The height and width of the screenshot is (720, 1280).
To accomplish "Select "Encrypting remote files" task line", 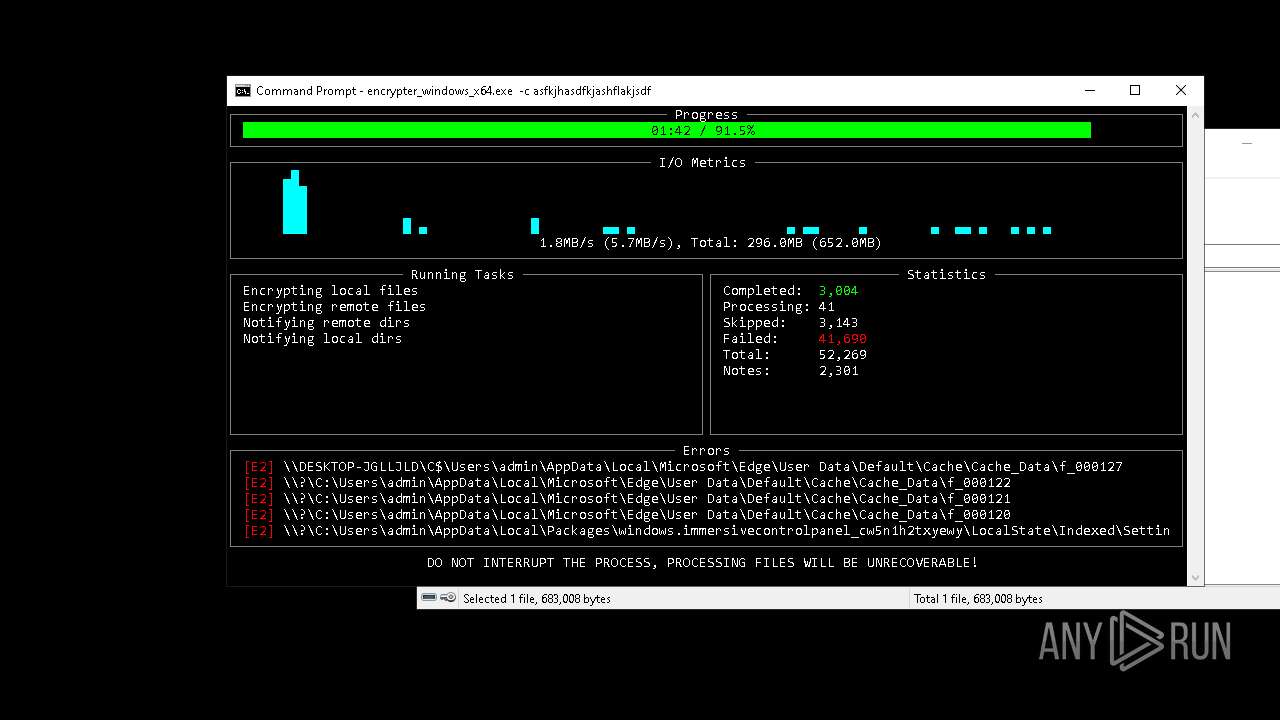I will pos(335,307).
